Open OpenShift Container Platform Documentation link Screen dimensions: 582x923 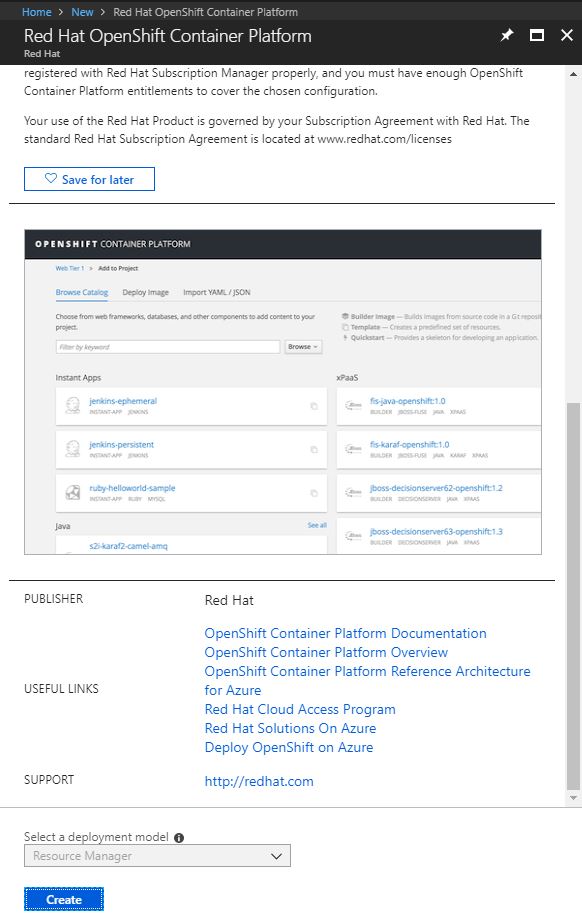pos(345,633)
